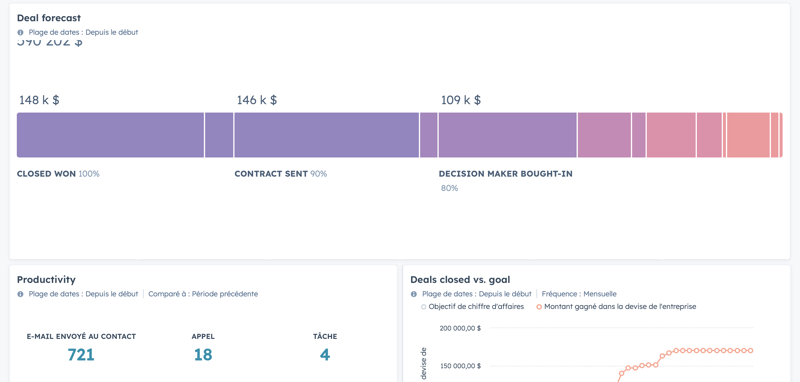
Task: Click the Comparé à : Période précédente text
Action: click(203, 294)
